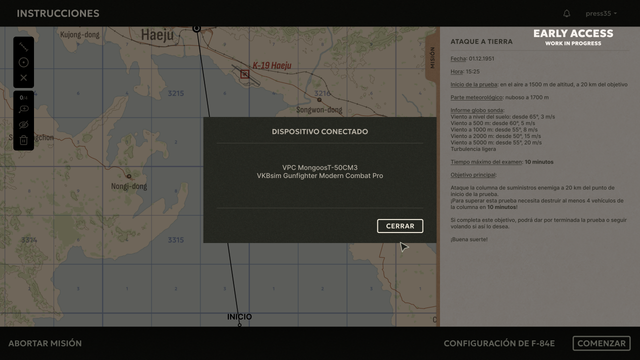Image resolution: width=640 pixels, height=360 pixels.
Task: Click 'VKBsim Gunfighter Modern Combat Pro' text
Action: click(x=320, y=176)
